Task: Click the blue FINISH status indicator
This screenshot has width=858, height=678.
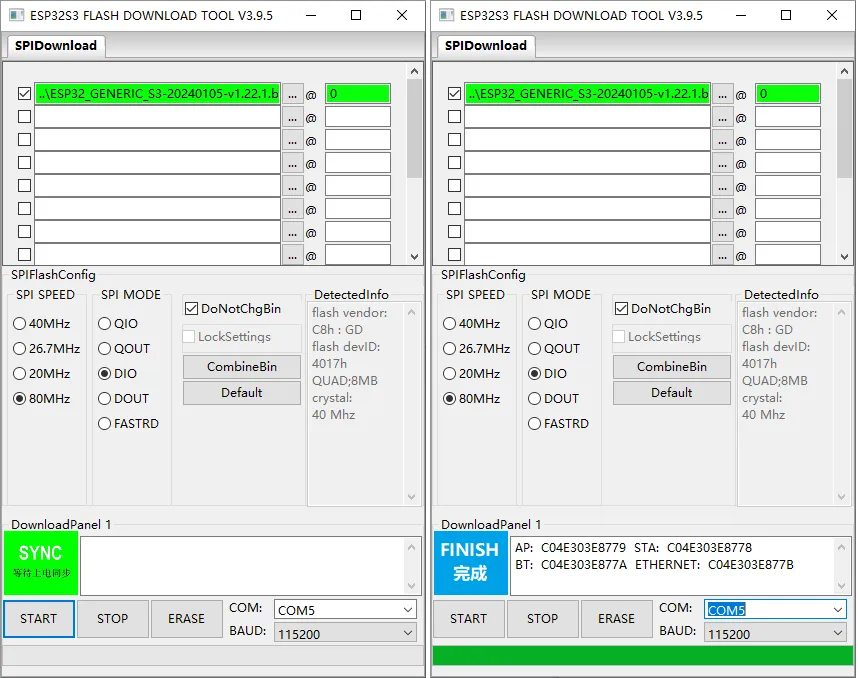Action: coord(470,561)
